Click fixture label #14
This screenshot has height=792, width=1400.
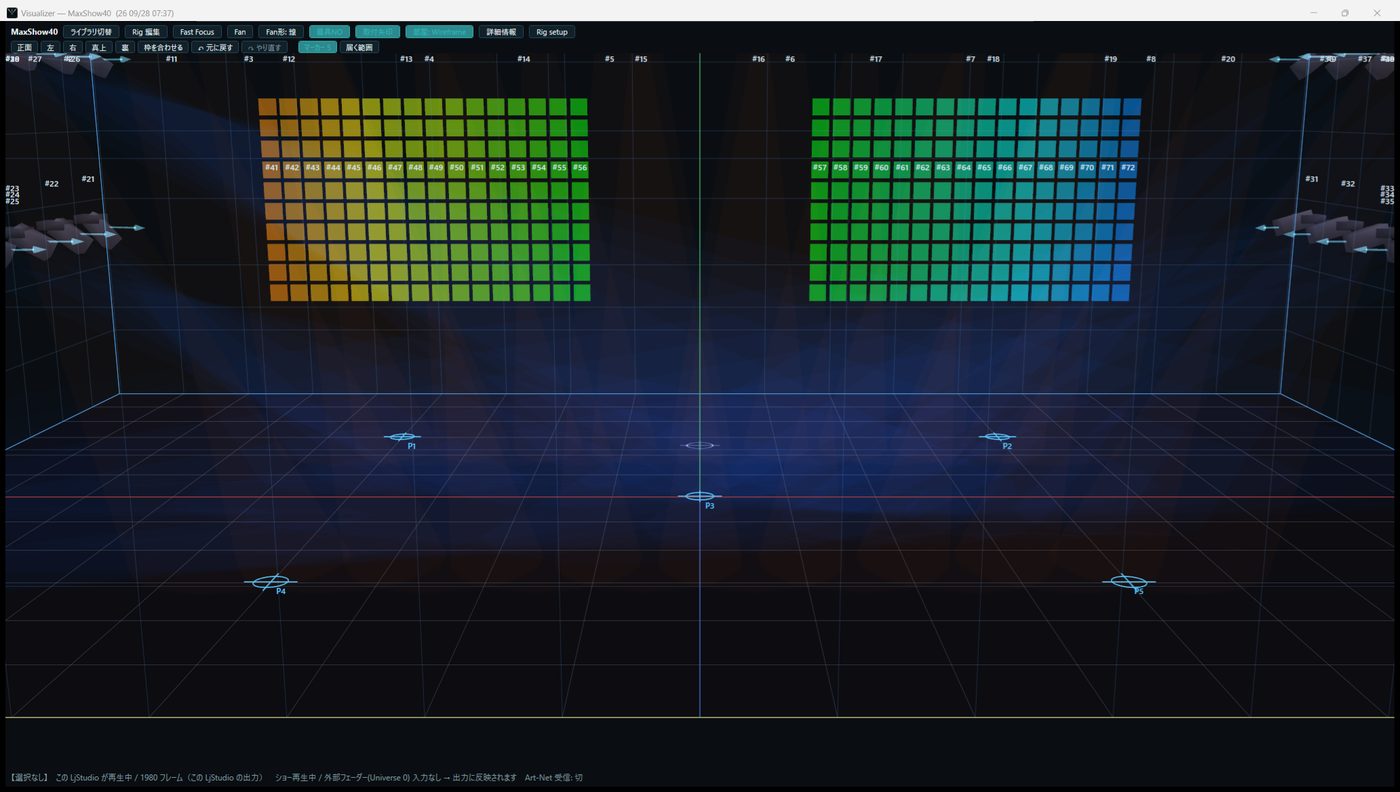[523, 59]
